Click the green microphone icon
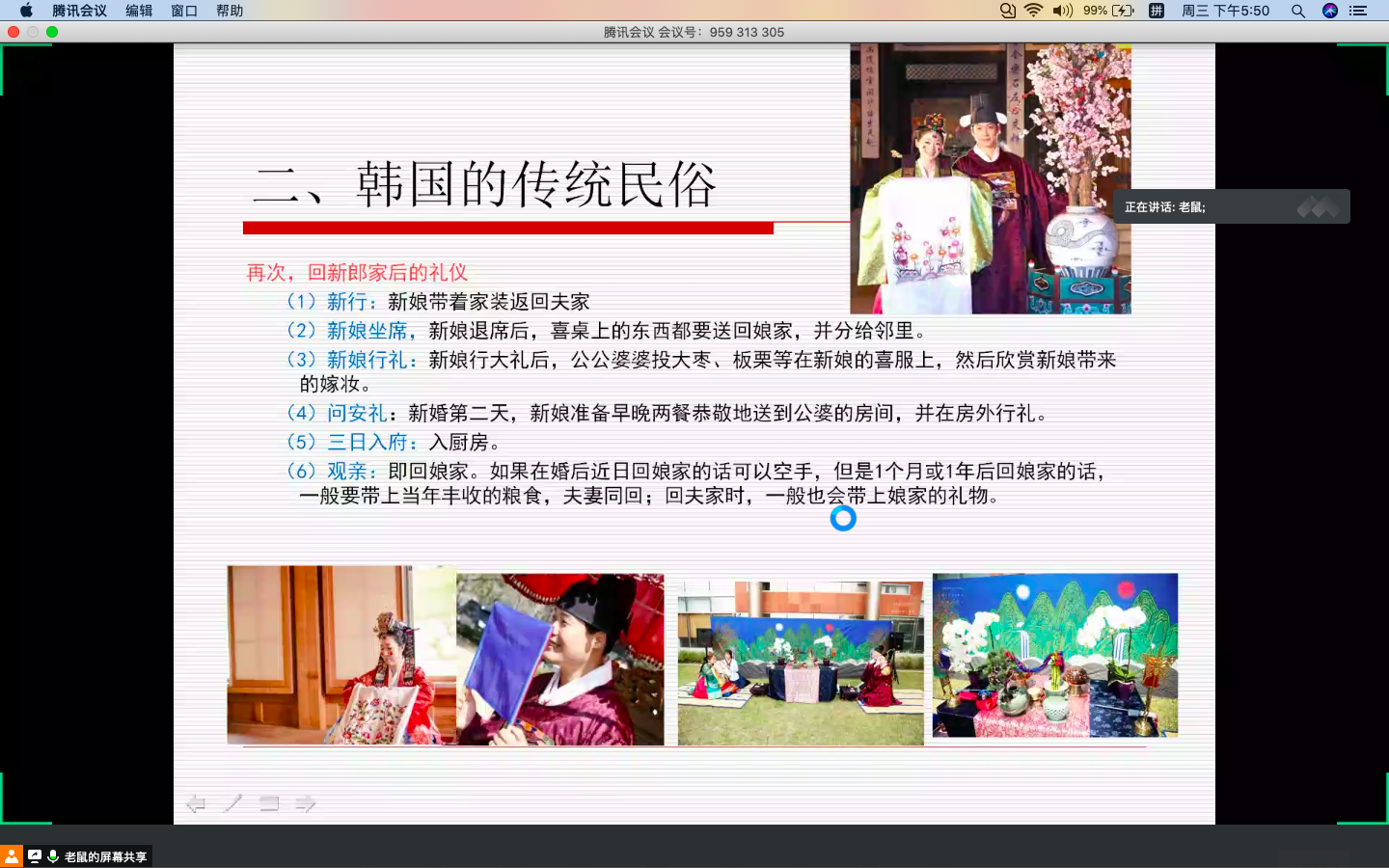The image size is (1389, 868). pyautogui.click(x=53, y=856)
